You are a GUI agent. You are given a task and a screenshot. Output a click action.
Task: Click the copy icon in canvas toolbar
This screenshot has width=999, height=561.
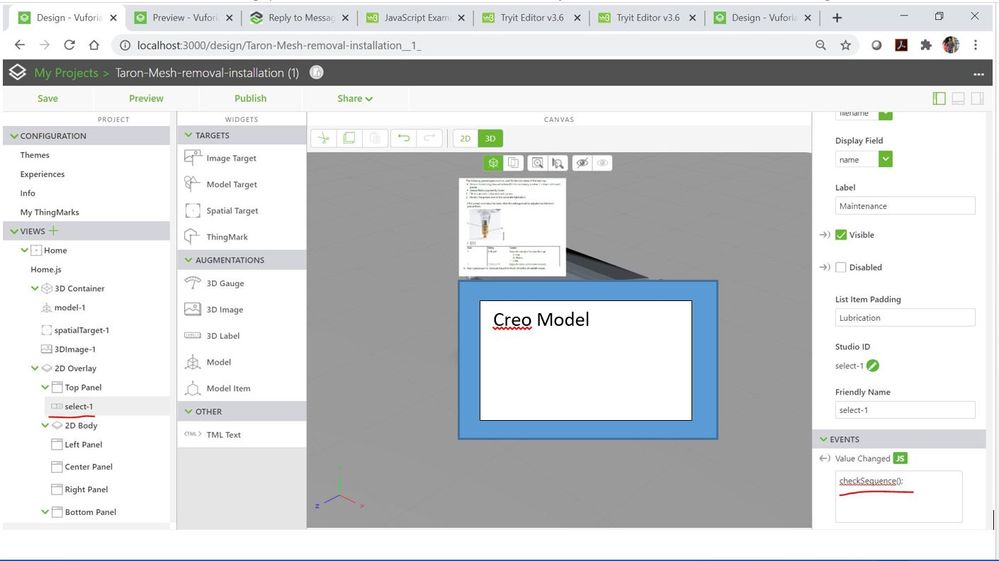click(x=349, y=138)
